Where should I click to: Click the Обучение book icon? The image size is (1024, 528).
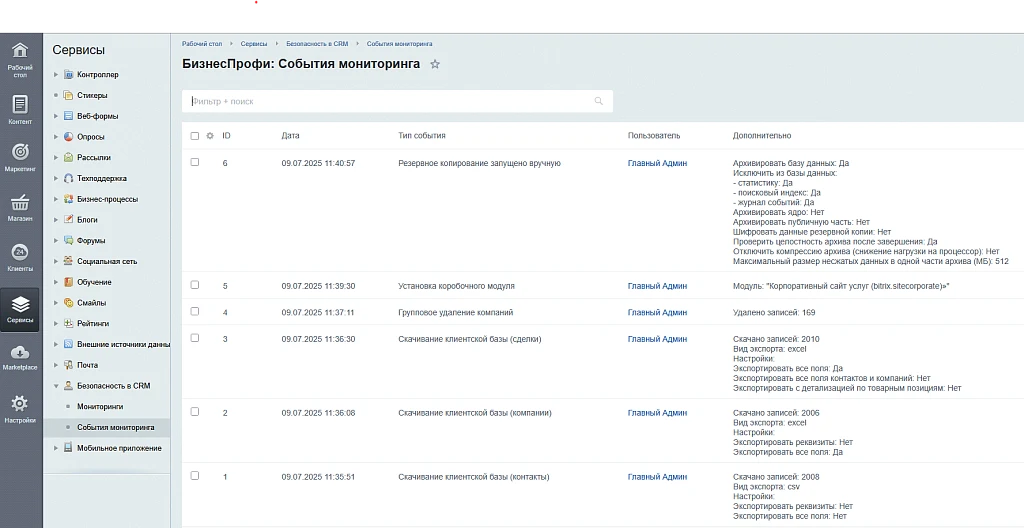tap(69, 282)
